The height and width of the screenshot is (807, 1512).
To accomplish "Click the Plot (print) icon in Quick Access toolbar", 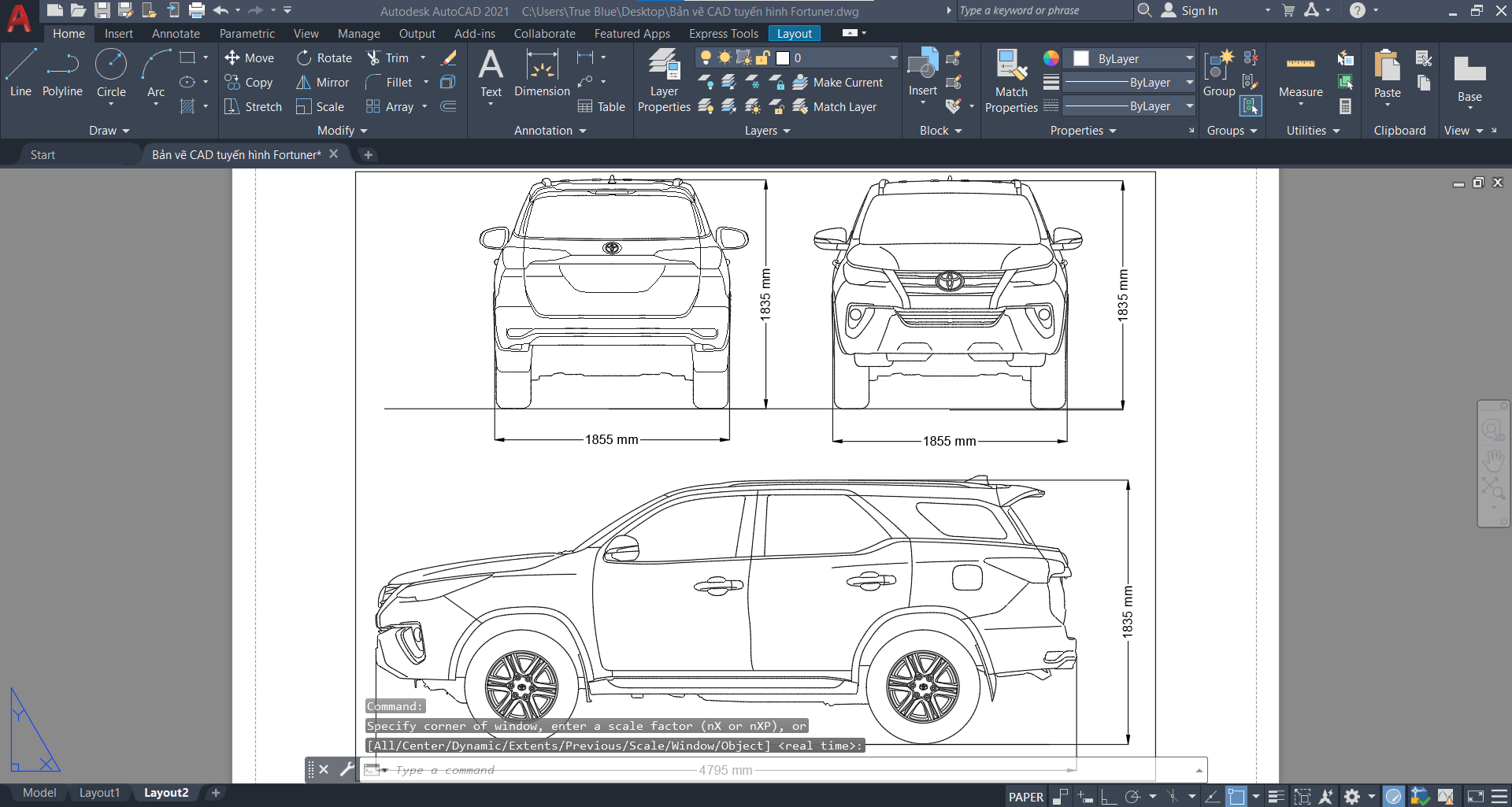I will click(x=197, y=10).
